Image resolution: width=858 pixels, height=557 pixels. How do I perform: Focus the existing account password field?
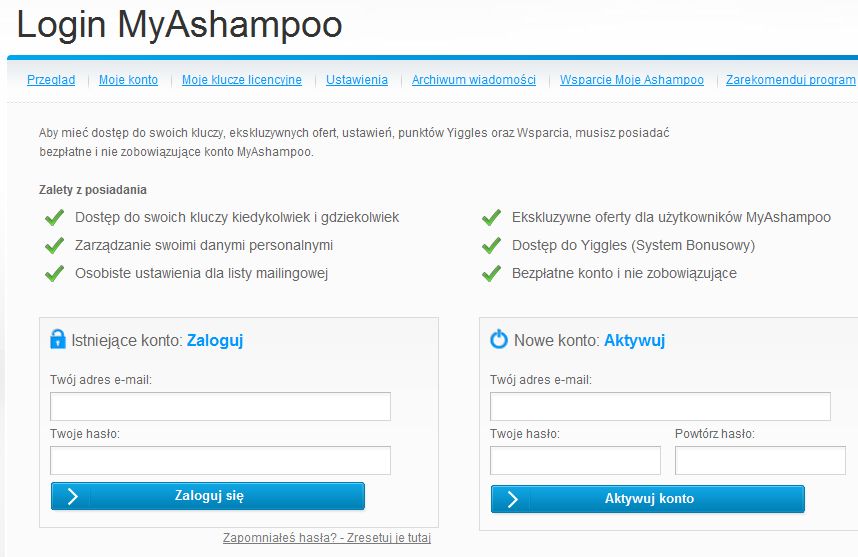[221, 461]
